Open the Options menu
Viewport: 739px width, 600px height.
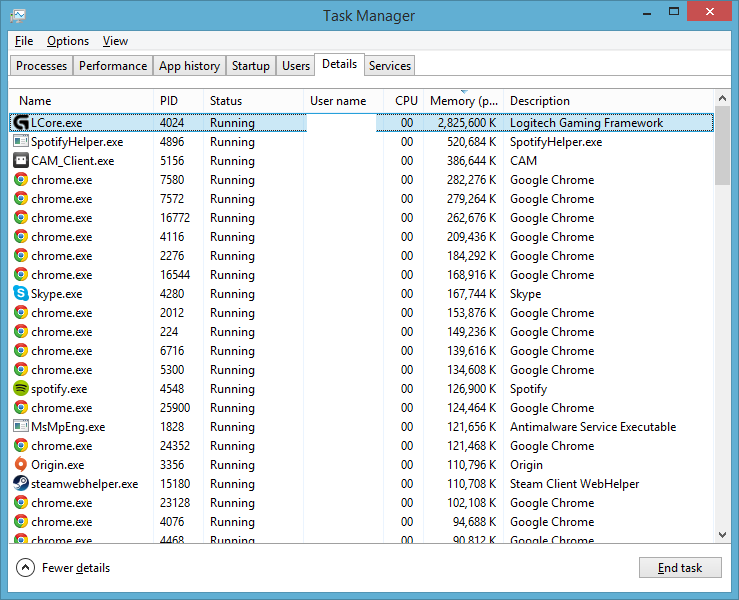point(68,41)
